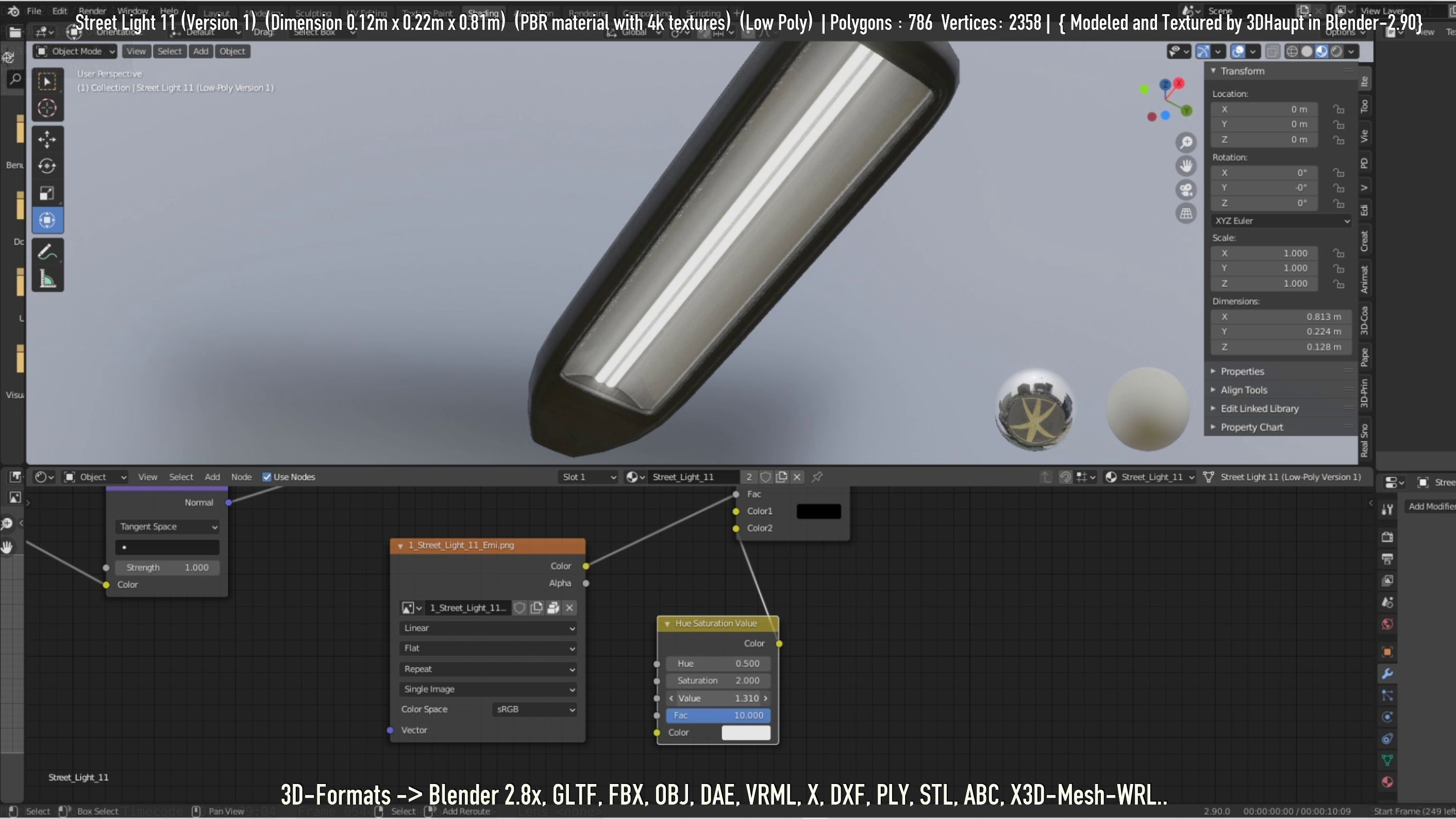
Task: Open the File menu
Action: point(34,11)
